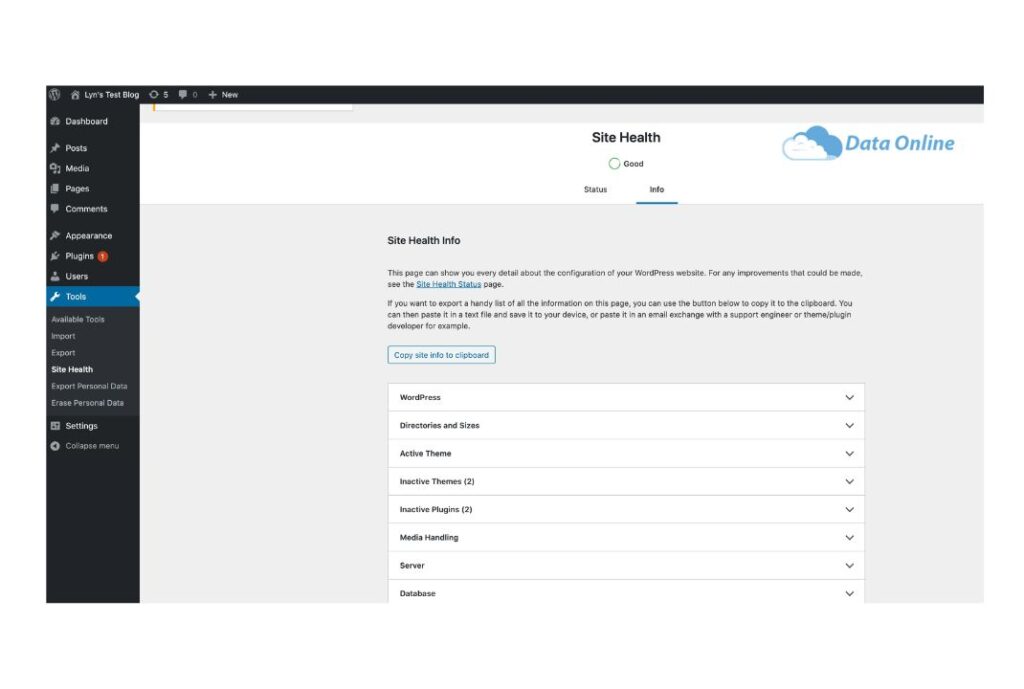
Task: Click the Plugins plug icon
Action: click(x=56, y=256)
